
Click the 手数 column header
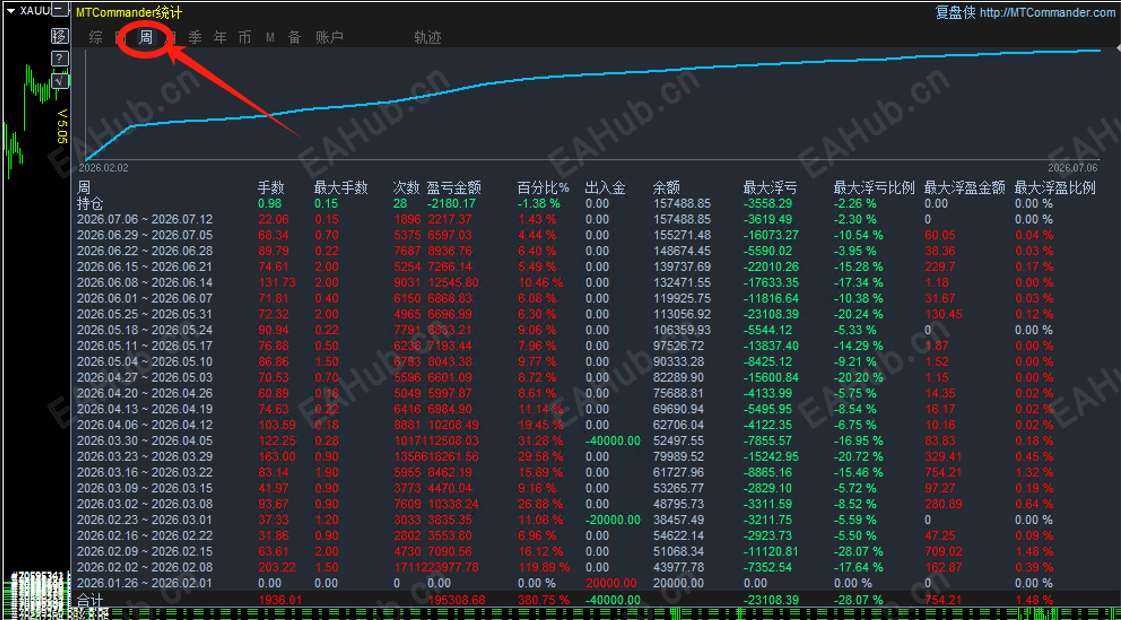(x=271, y=187)
